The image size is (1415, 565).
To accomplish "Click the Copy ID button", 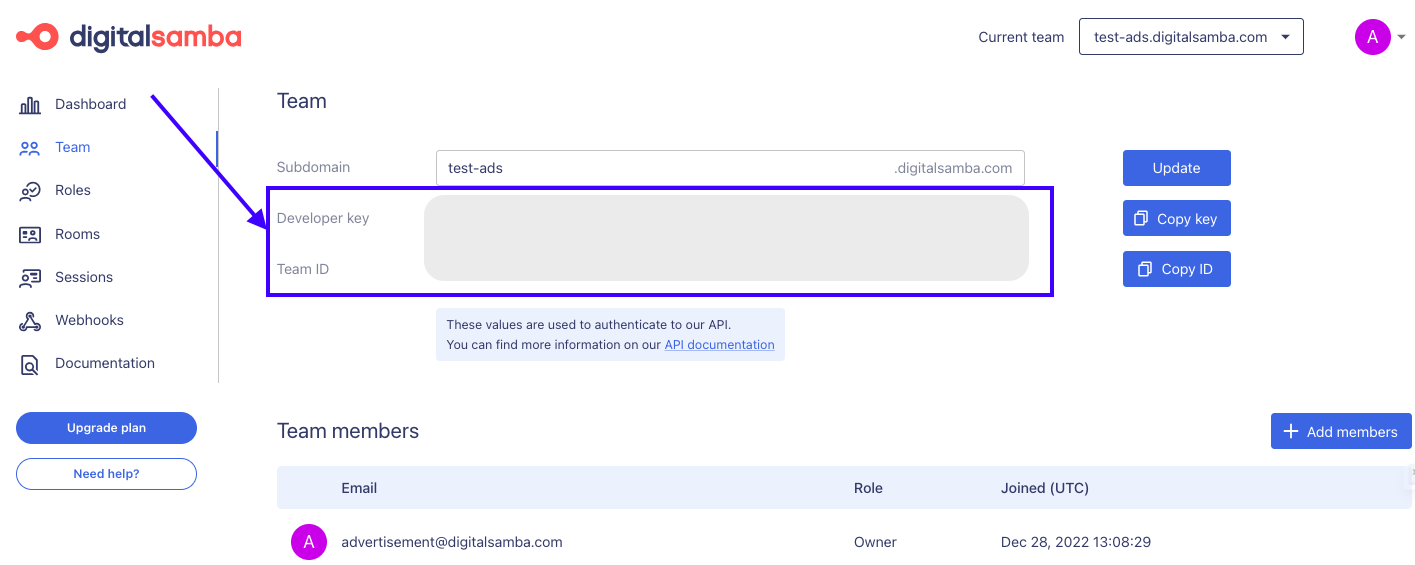I will [1176, 269].
